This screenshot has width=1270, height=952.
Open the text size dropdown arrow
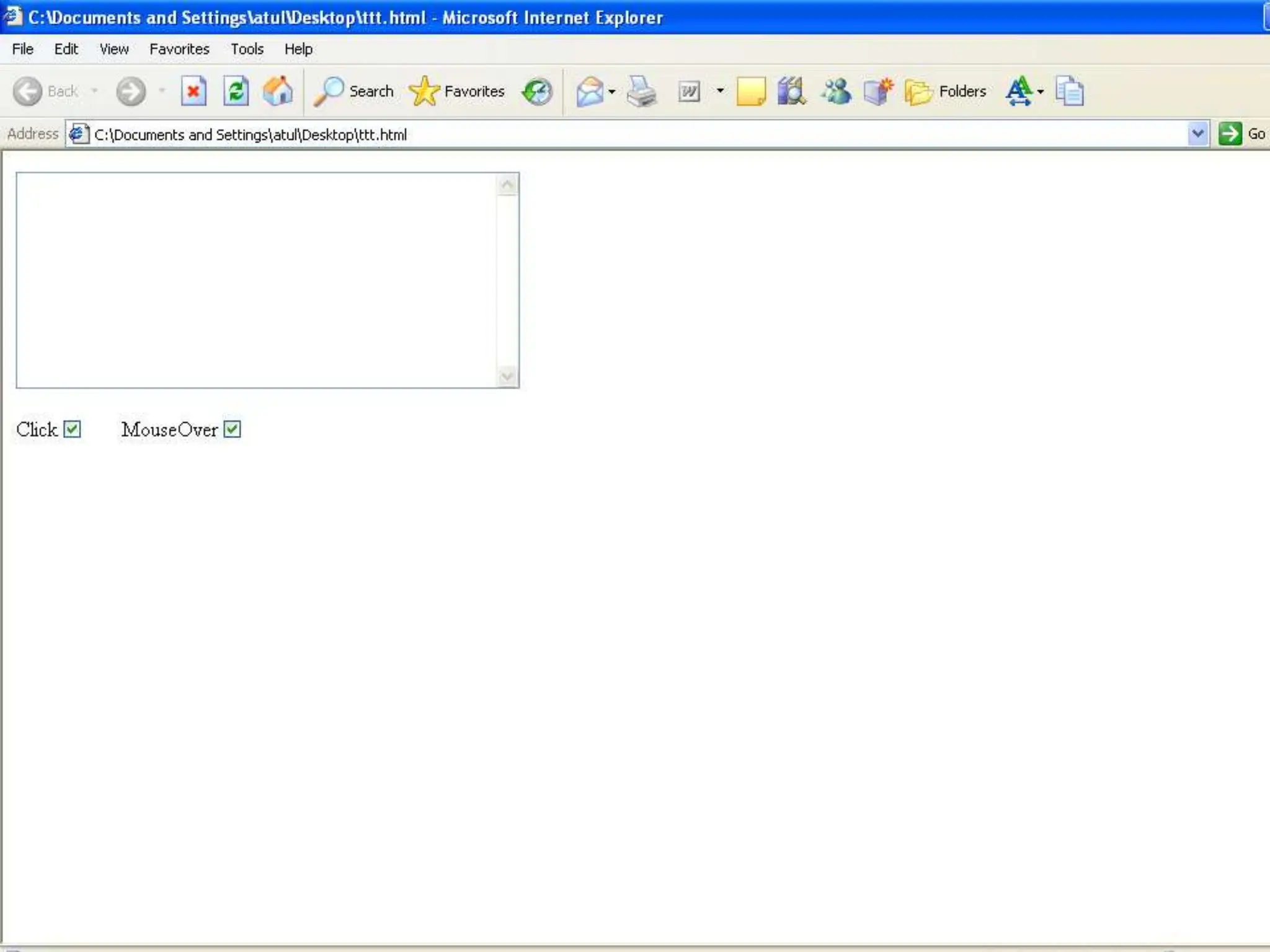pos(1041,92)
